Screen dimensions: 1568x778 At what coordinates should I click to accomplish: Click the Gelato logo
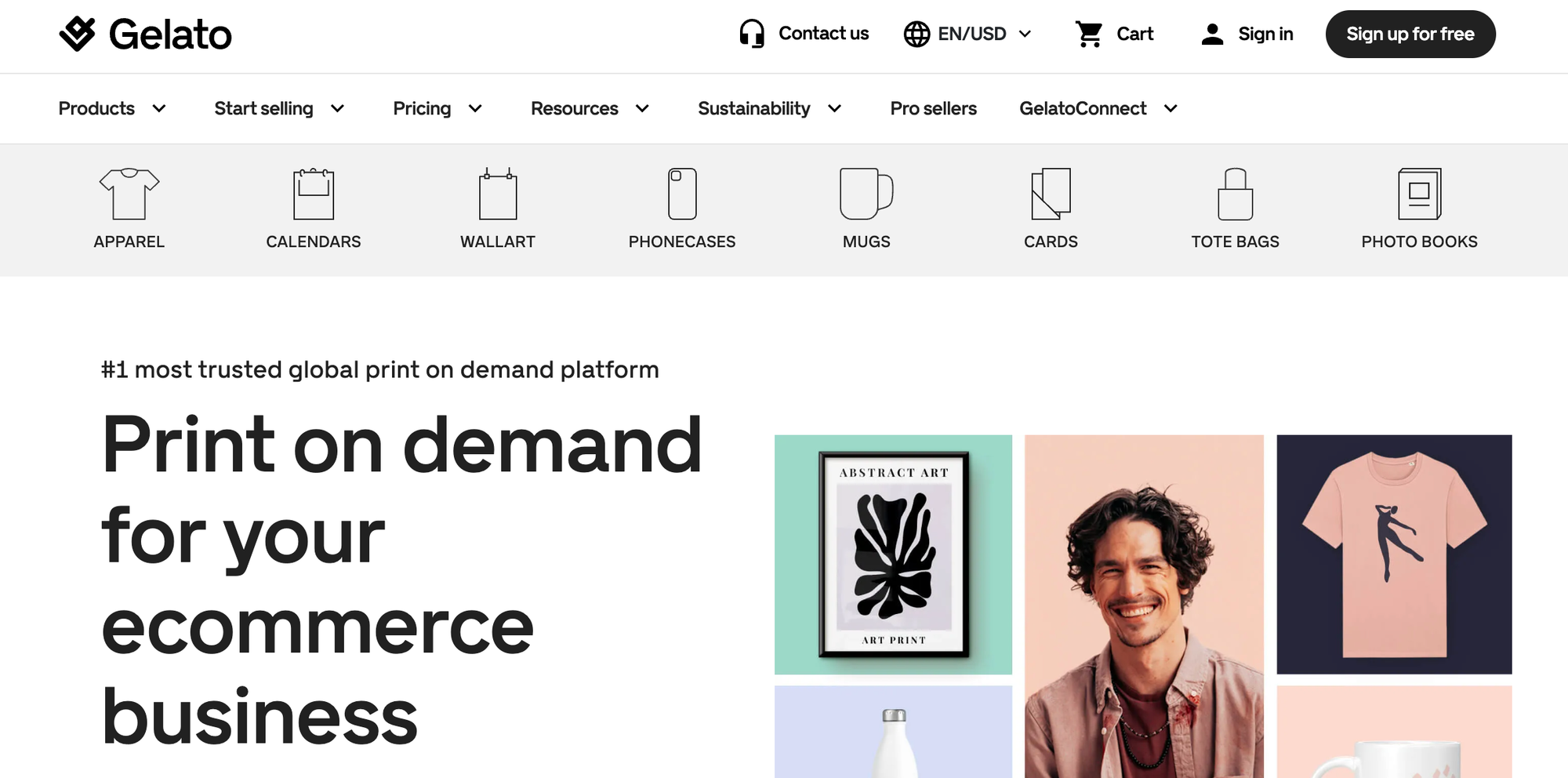click(146, 35)
